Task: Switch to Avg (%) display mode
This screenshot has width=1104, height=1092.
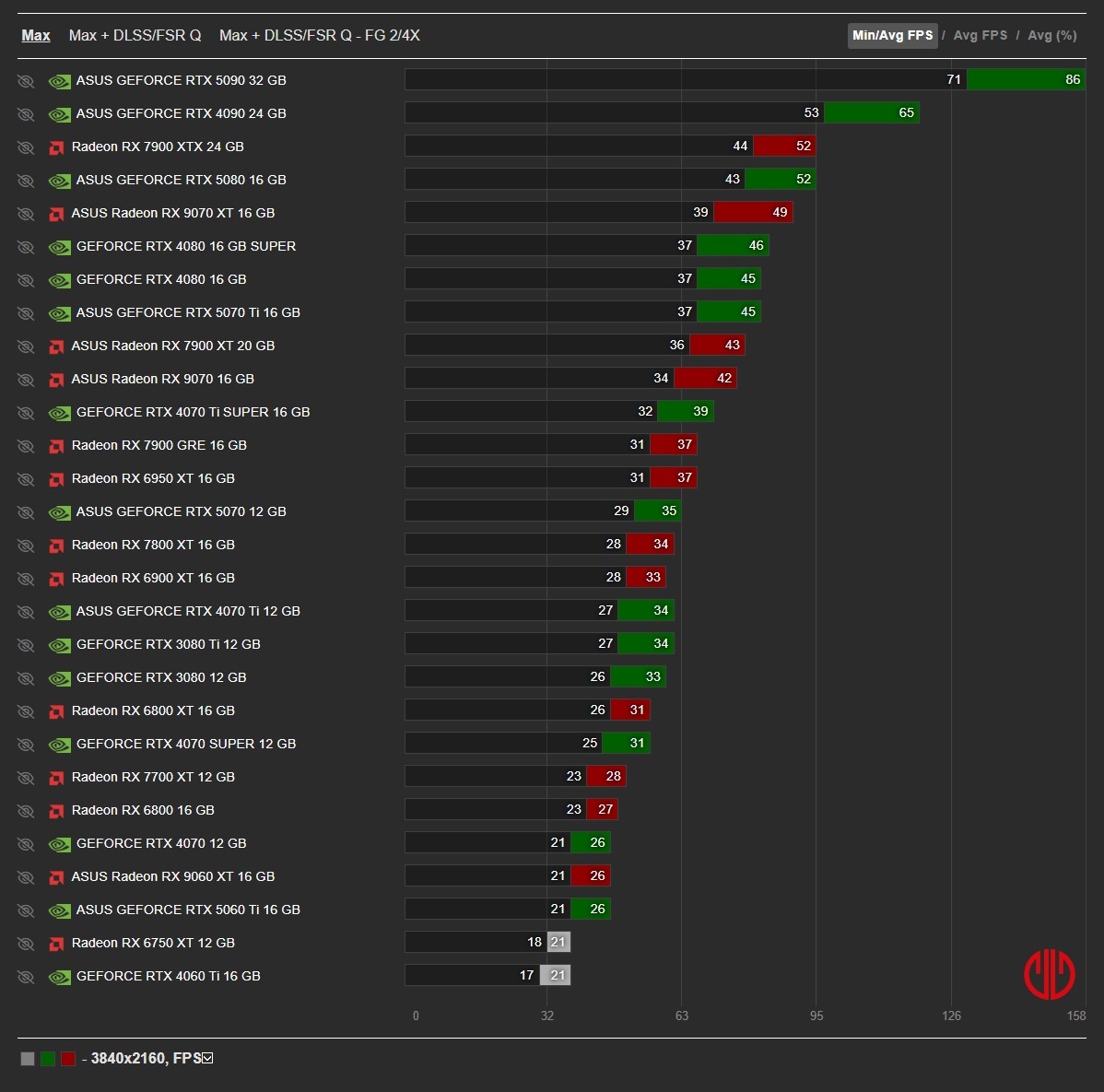Action: [1051, 35]
